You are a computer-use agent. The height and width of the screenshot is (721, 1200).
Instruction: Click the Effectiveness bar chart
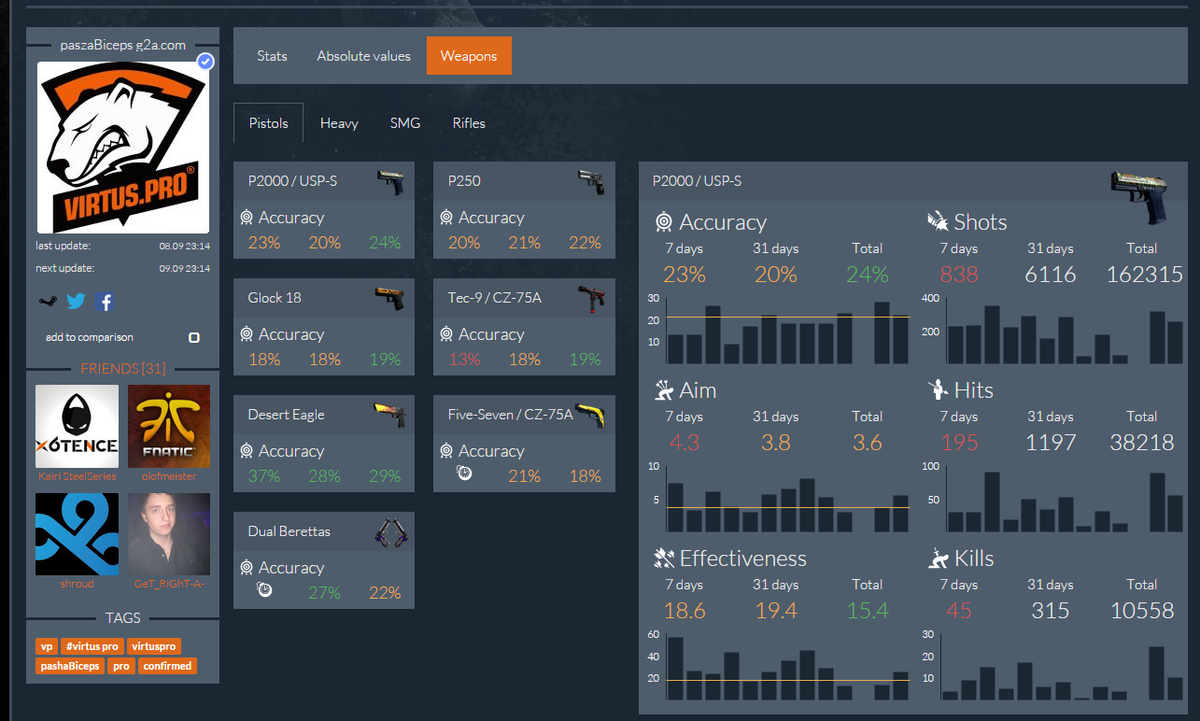click(x=787, y=667)
